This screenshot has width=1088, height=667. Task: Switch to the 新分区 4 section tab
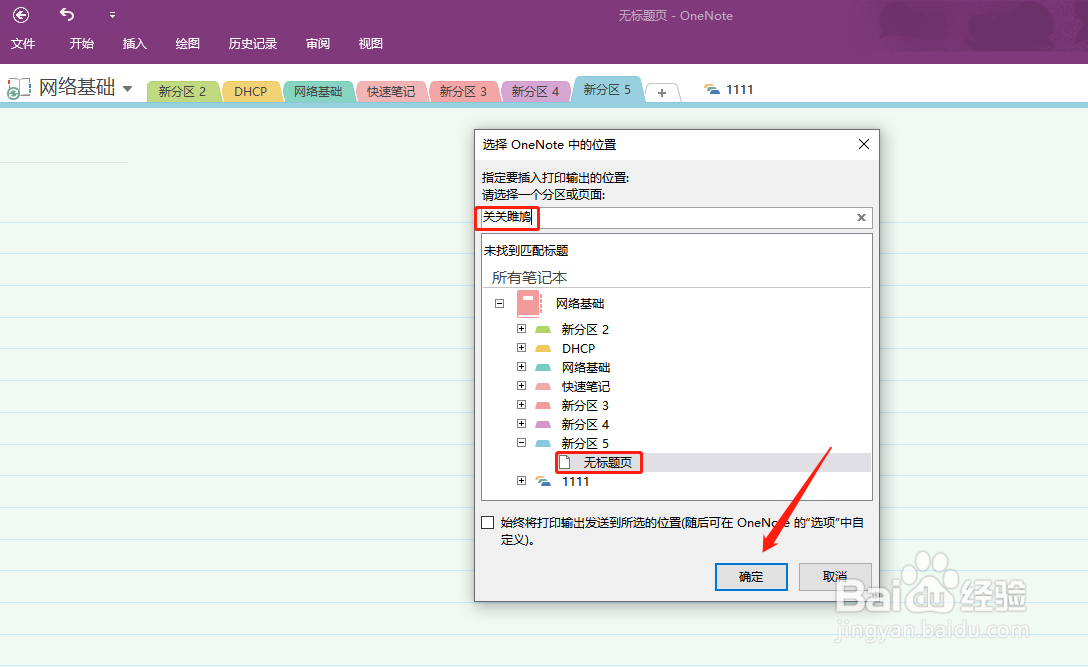tap(536, 91)
